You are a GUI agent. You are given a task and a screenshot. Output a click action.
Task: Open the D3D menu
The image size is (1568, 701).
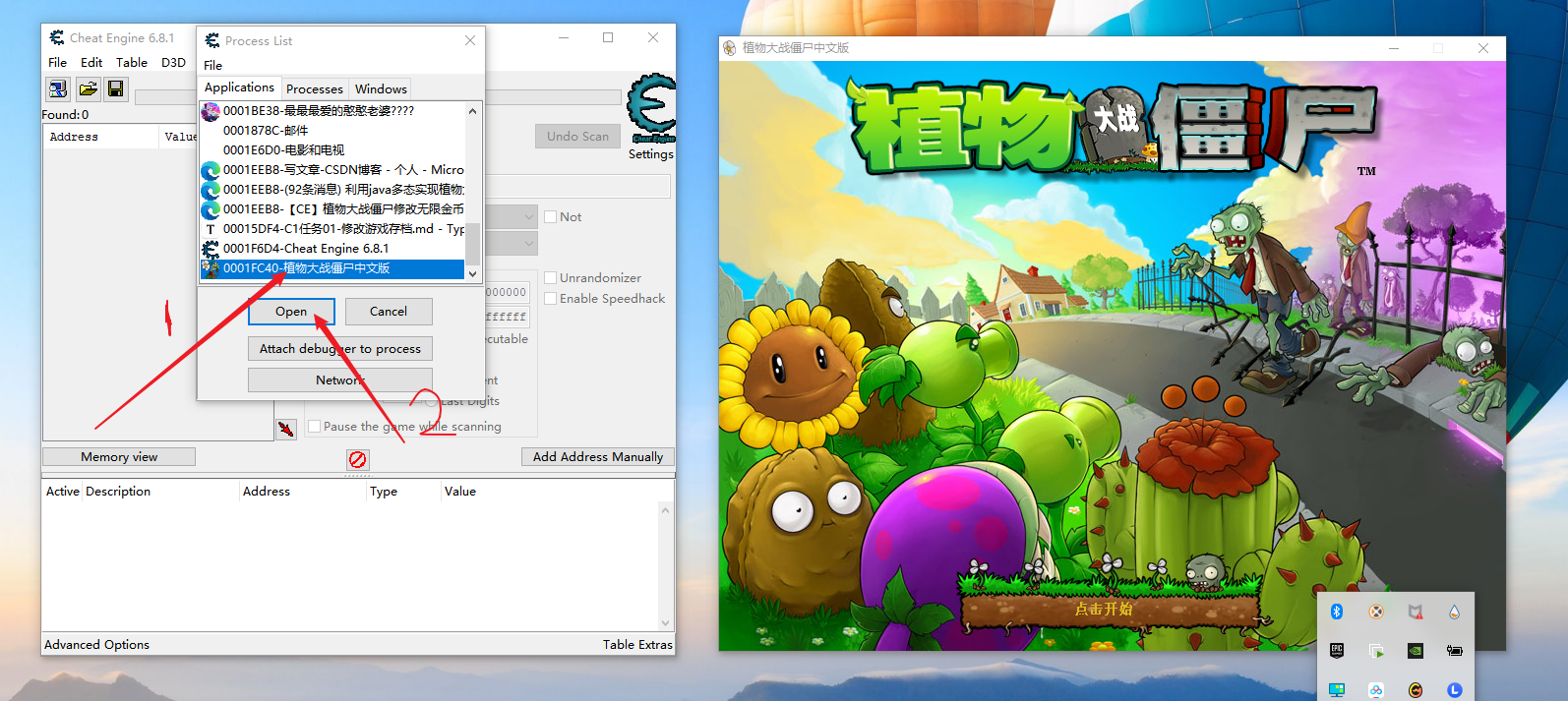pos(173,62)
